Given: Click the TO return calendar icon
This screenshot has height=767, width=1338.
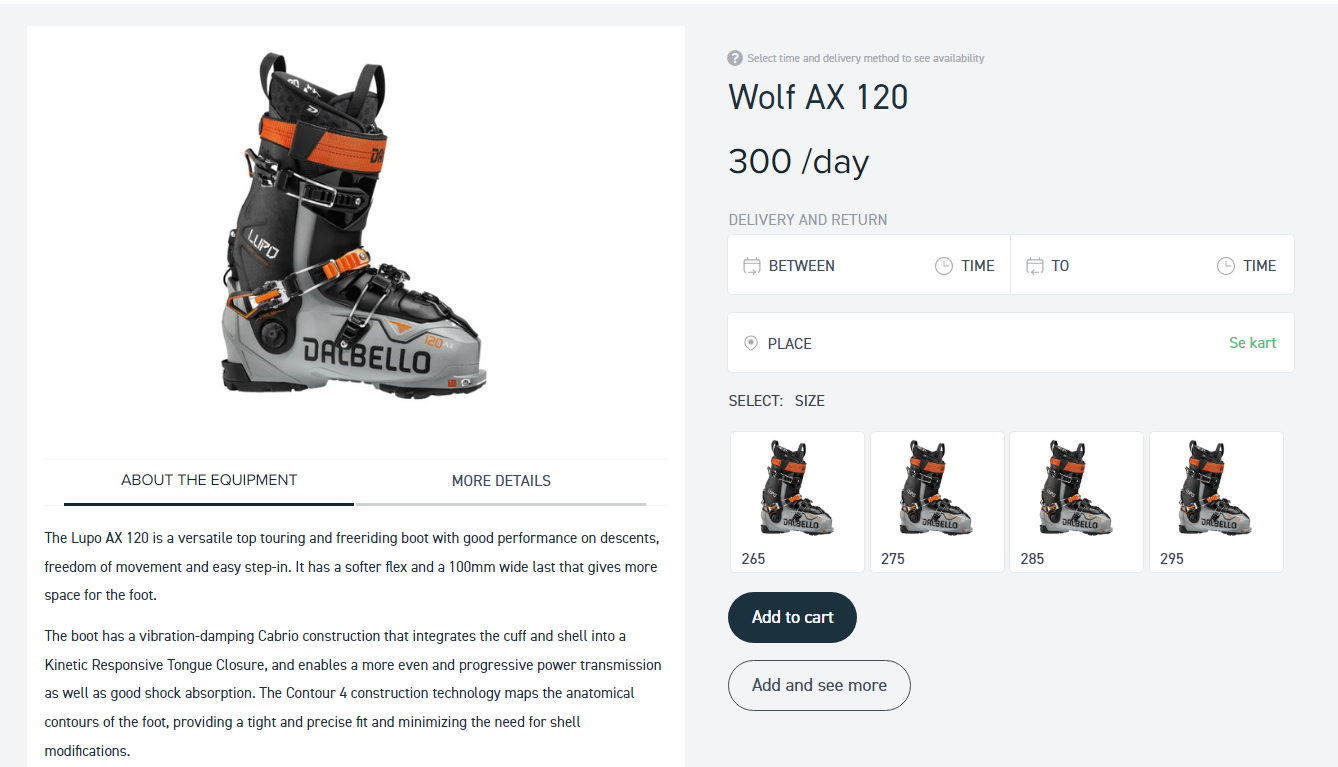Looking at the screenshot, I should pyautogui.click(x=1035, y=266).
